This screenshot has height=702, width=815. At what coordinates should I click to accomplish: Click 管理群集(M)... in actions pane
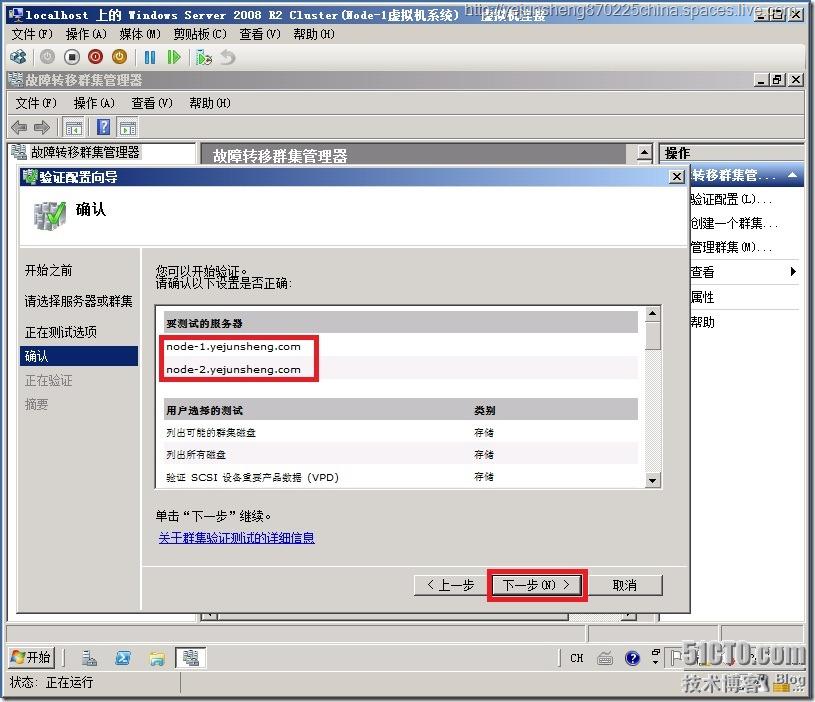point(730,247)
